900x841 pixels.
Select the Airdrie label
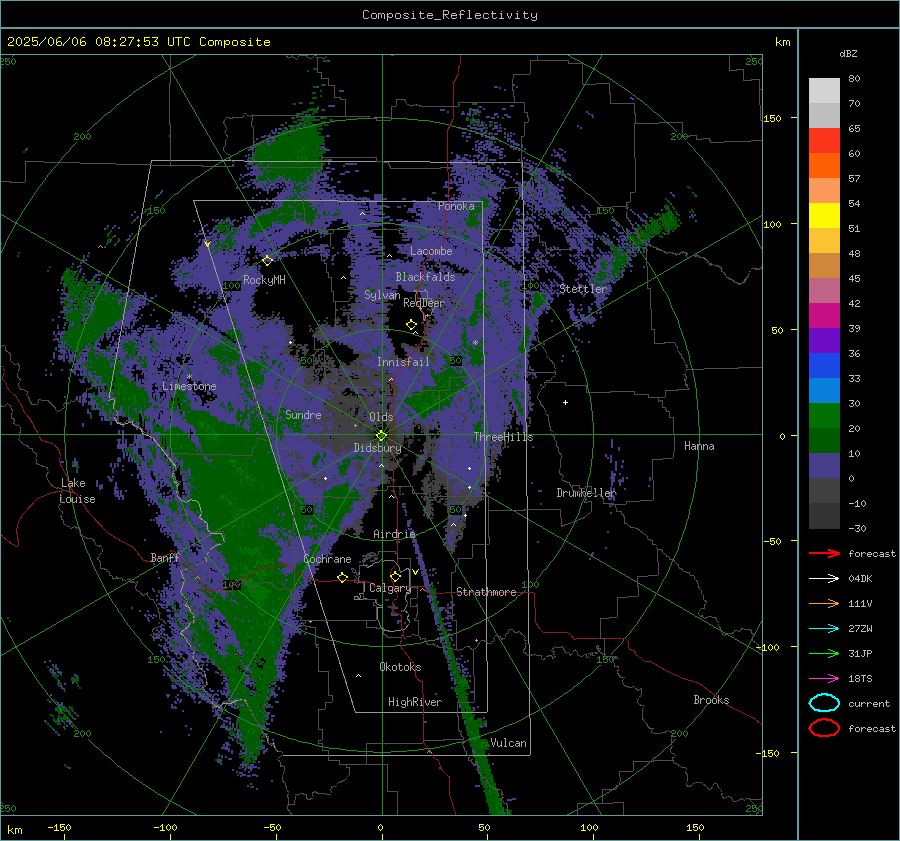[394, 534]
